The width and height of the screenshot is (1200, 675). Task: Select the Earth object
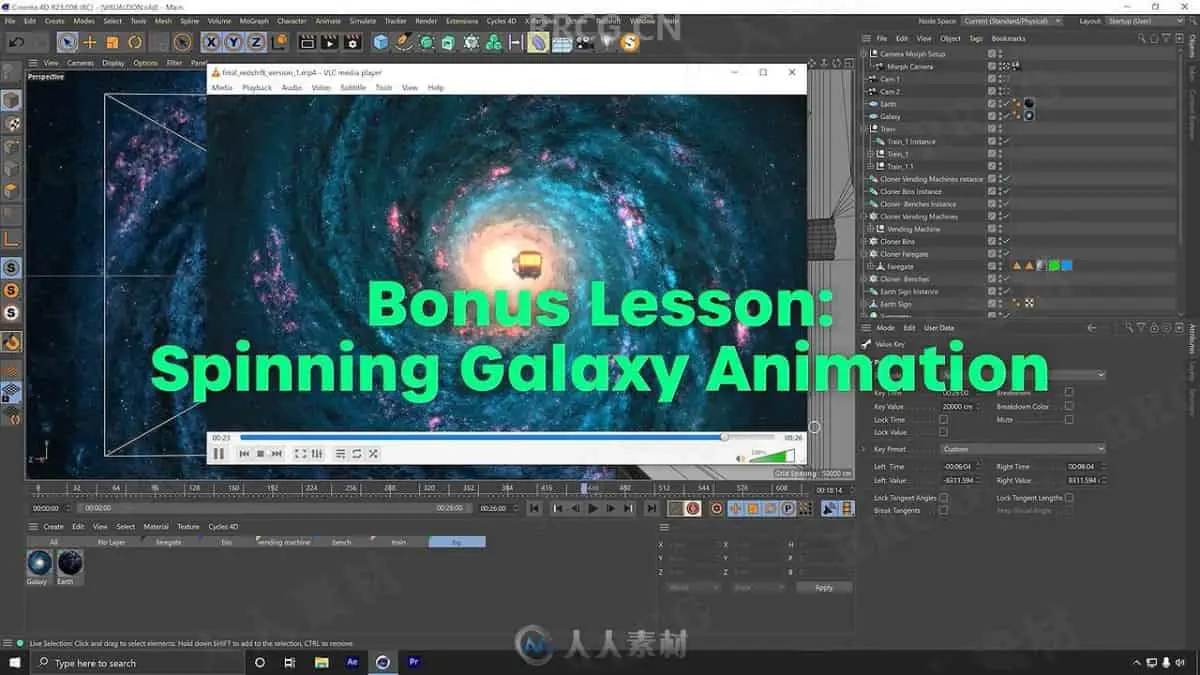888,104
